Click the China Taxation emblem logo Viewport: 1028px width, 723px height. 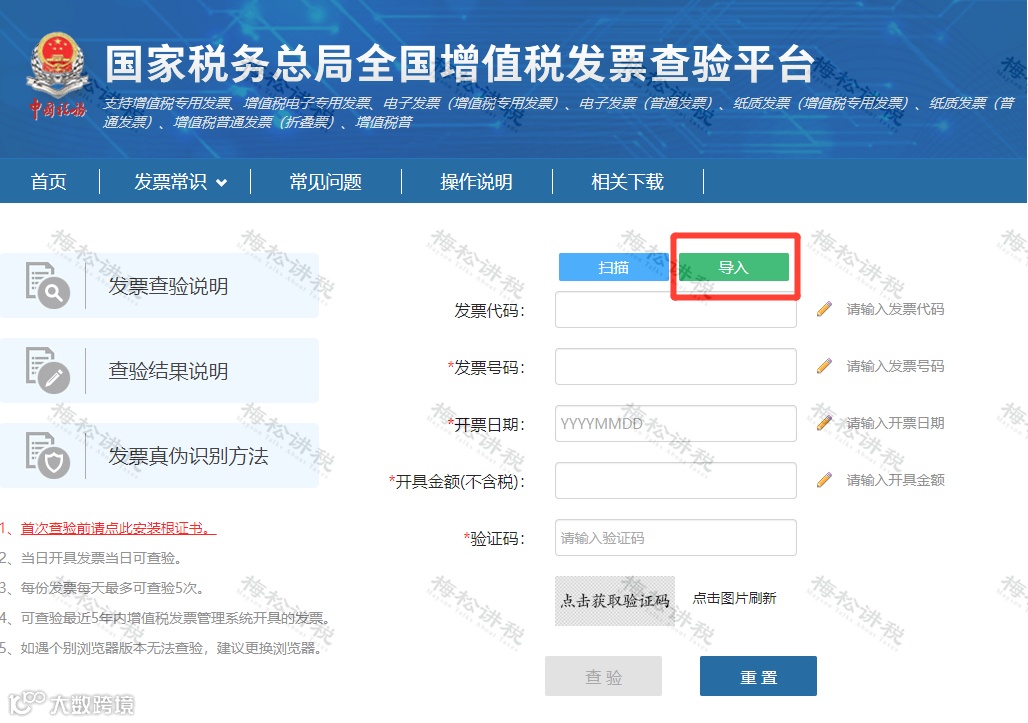pyautogui.click(x=57, y=70)
